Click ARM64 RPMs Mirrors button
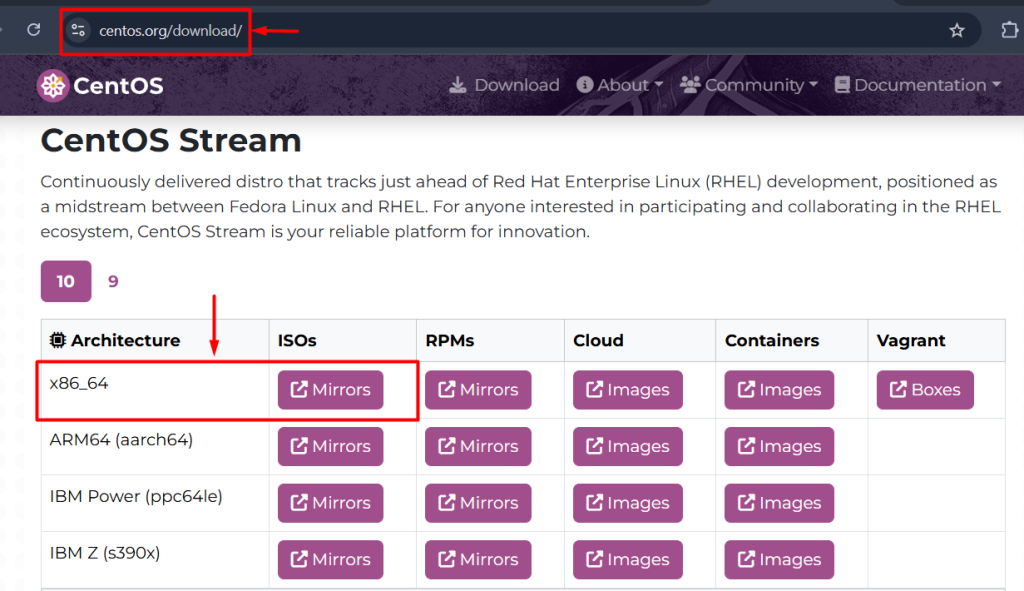 pyautogui.click(x=477, y=447)
